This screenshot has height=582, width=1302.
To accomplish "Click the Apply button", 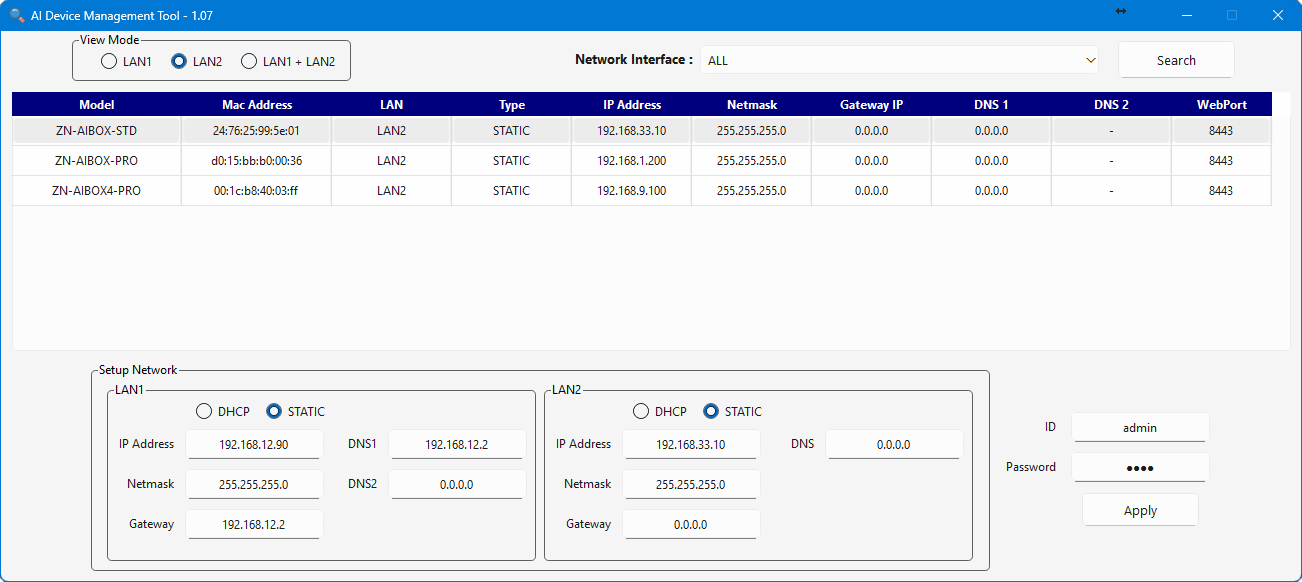I will coord(1139,510).
